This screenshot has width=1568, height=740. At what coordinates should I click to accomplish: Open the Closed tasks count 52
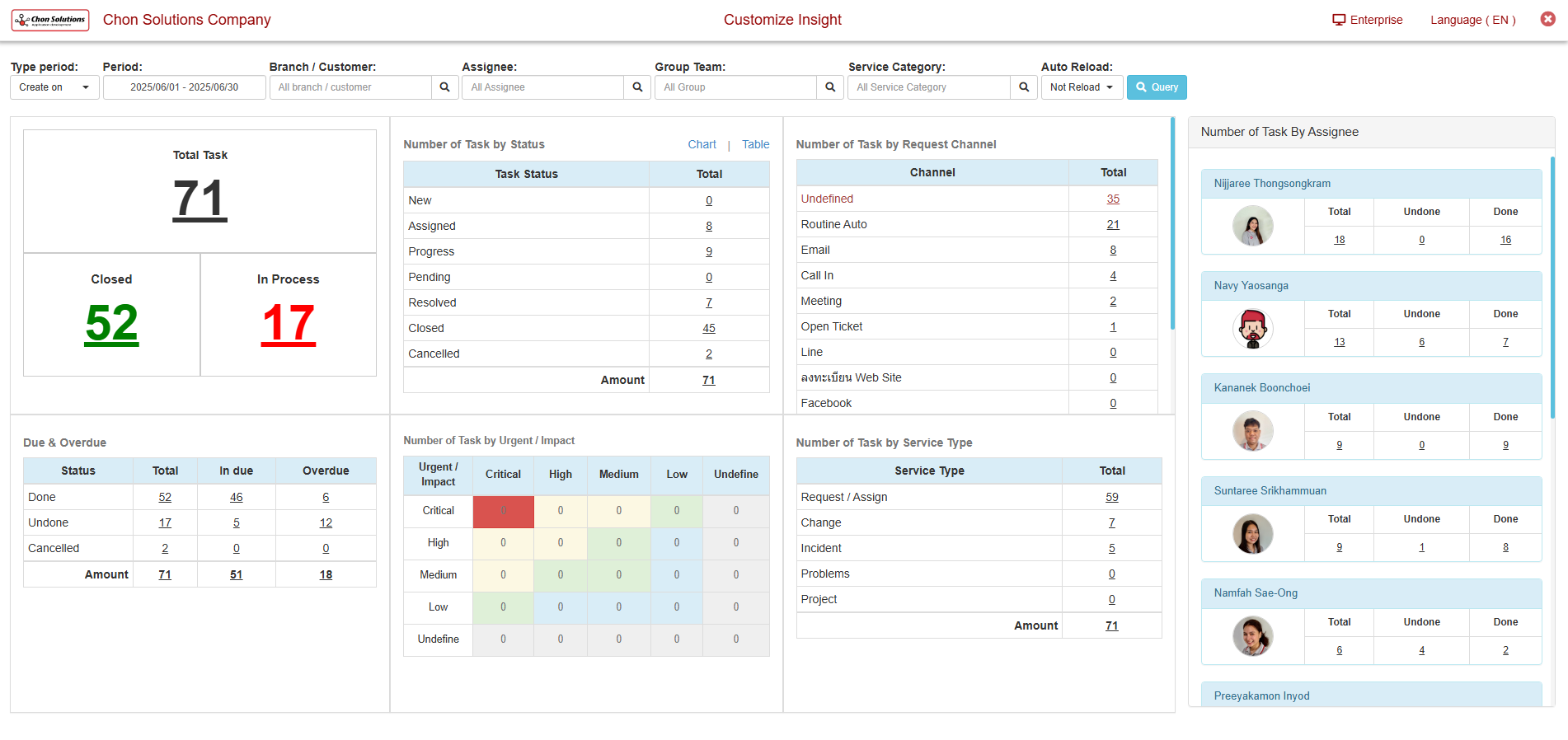(x=111, y=323)
